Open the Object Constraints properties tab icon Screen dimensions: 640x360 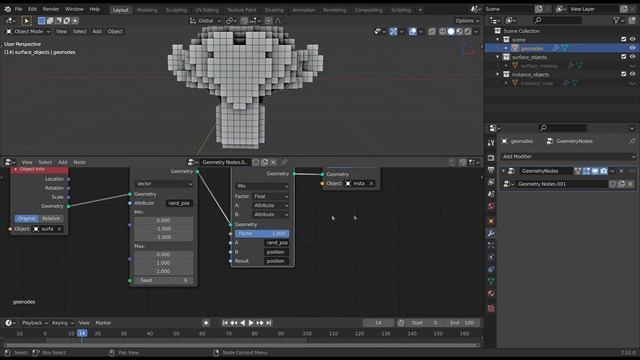(491, 269)
